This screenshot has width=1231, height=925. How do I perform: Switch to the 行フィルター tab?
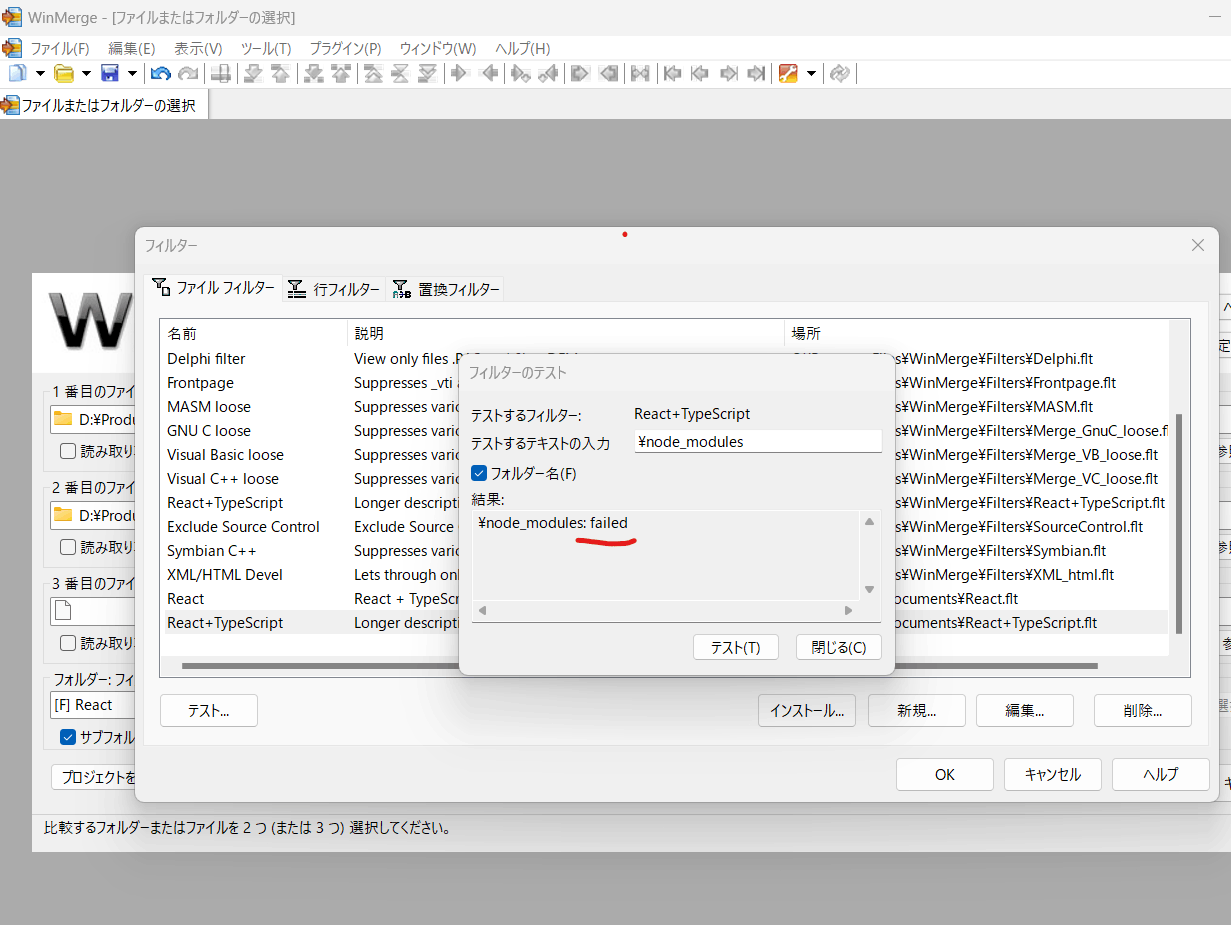pyautogui.click(x=333, y=289)
